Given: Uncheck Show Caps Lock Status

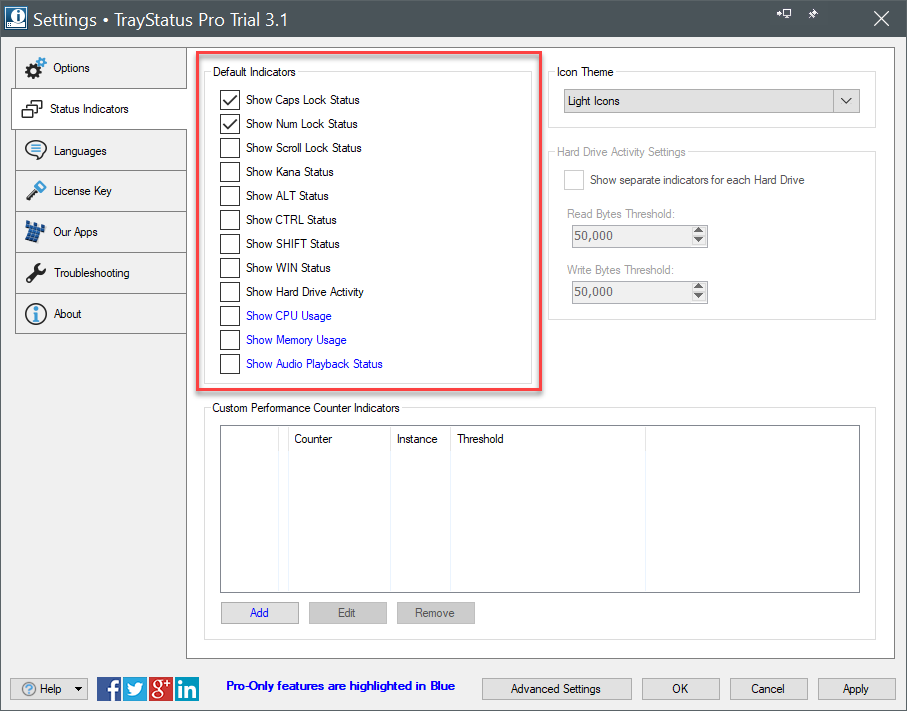Looking at the screenshot, I should click(x=230, y=100).
